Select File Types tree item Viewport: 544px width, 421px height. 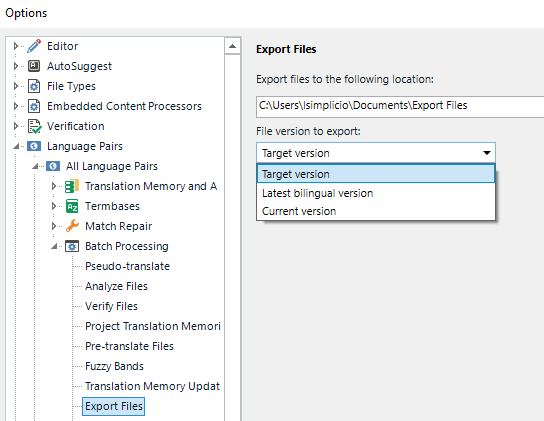click(71, 86)
